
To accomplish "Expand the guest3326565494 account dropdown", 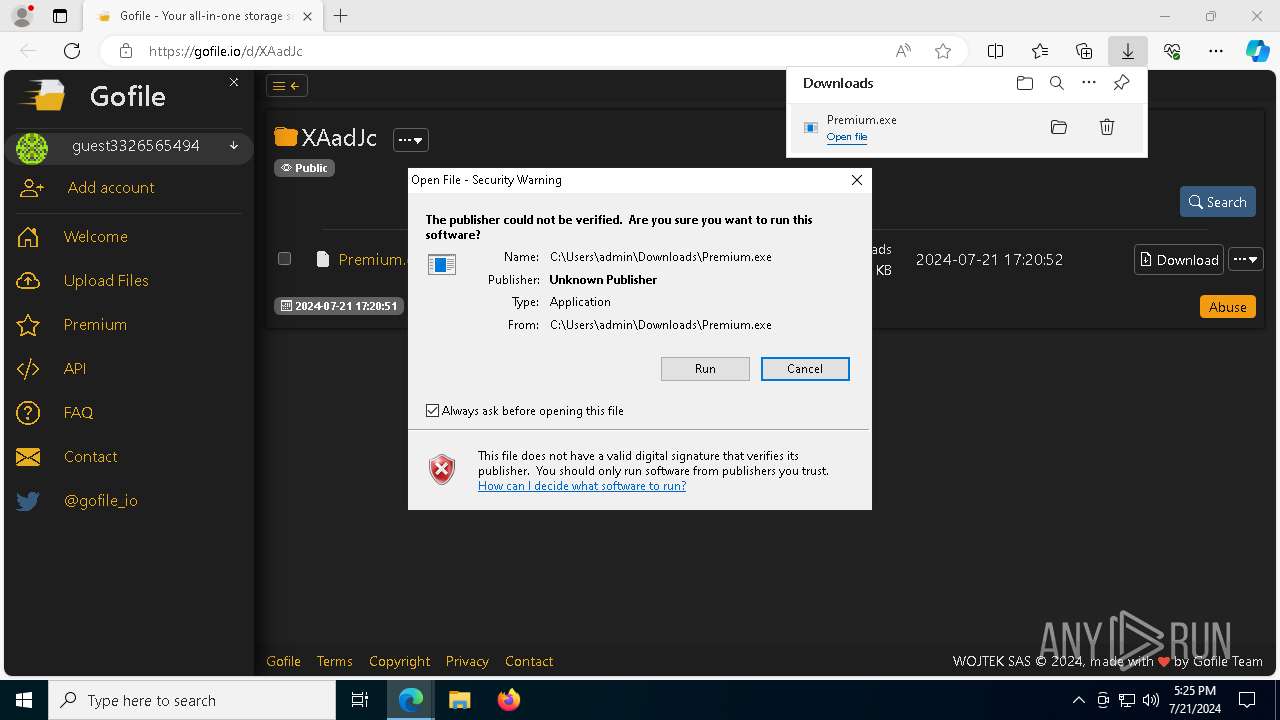I will 234,146.
